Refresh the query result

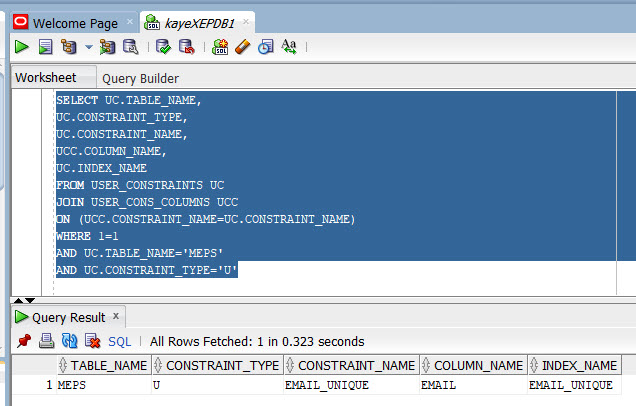point(69,341)
